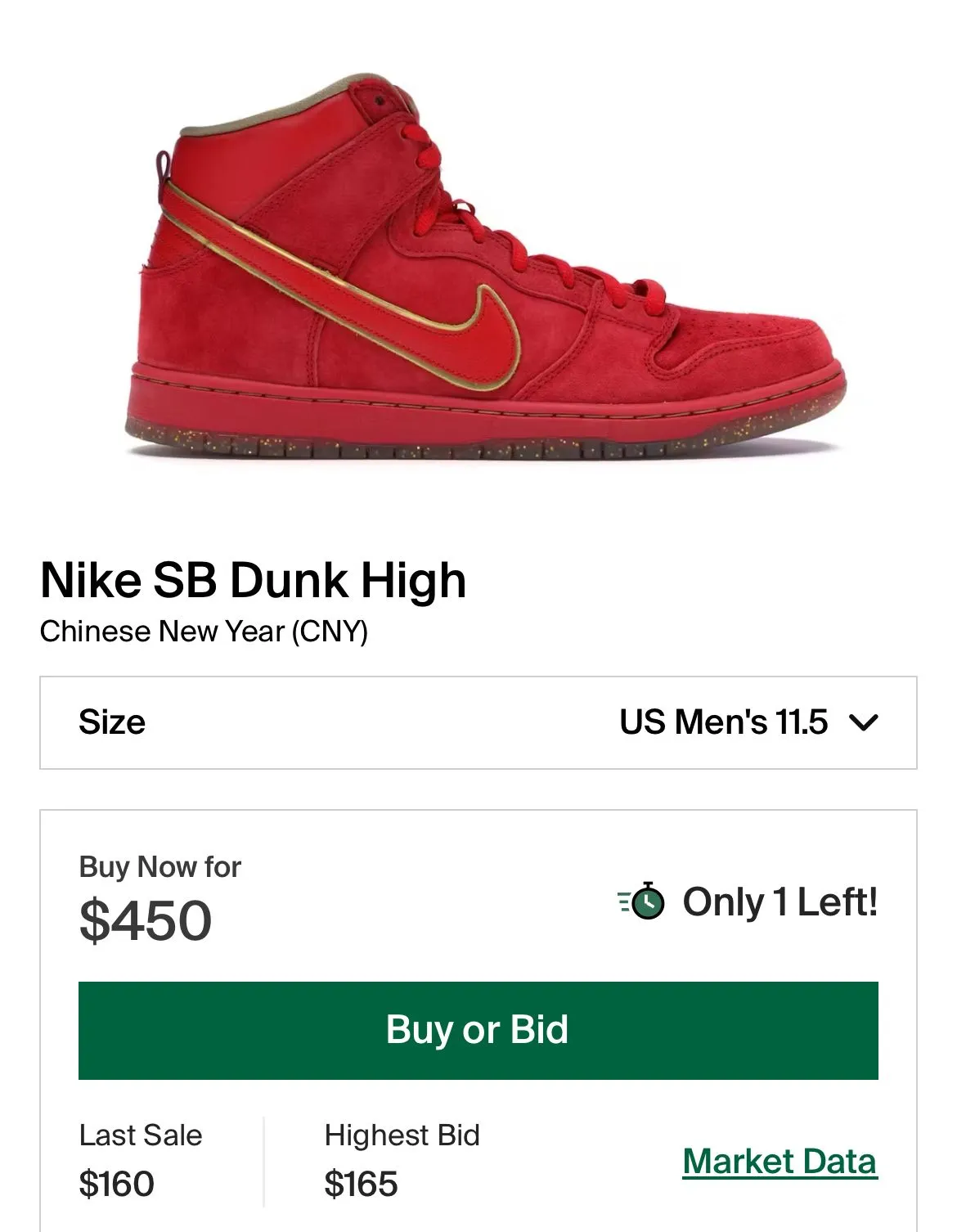Screen dimensions: 957x1232
Task: Click the Highest Bid label
Action: pos(402,1135)
